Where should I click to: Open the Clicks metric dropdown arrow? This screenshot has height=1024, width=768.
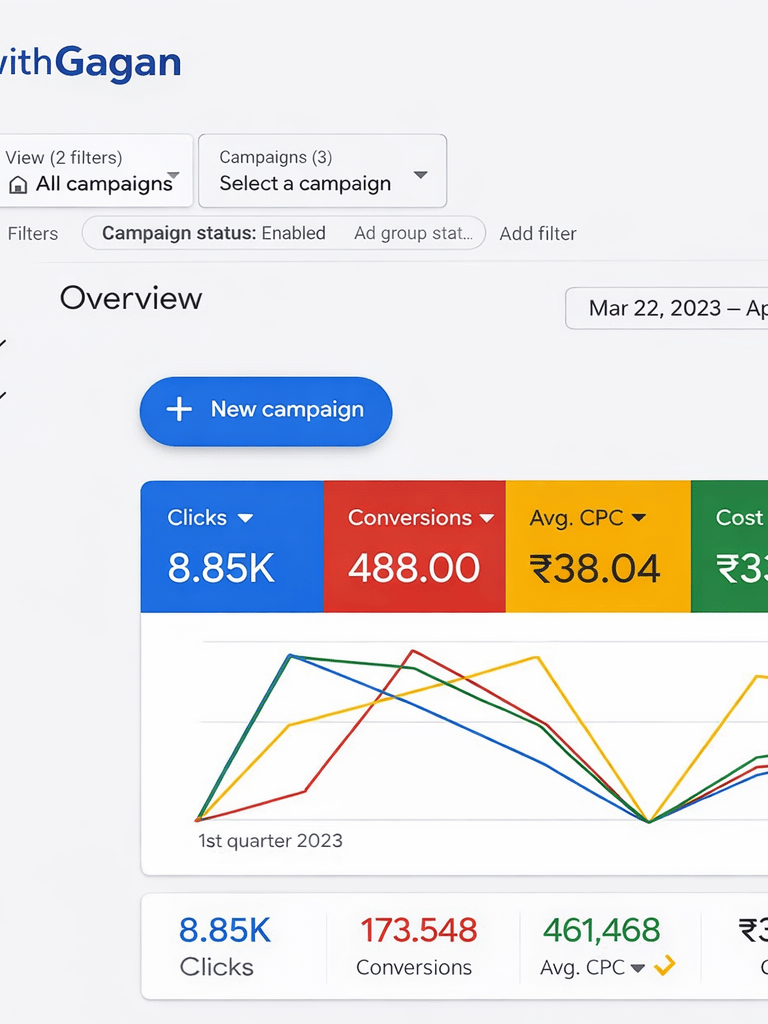tap(246, 519)
